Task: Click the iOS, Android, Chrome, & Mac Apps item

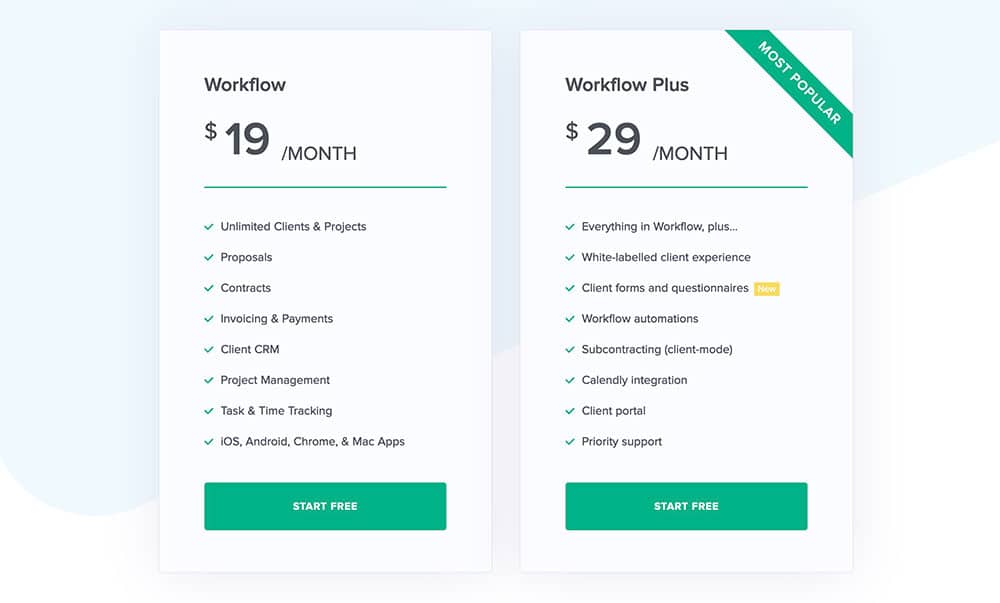Action: 312,442
